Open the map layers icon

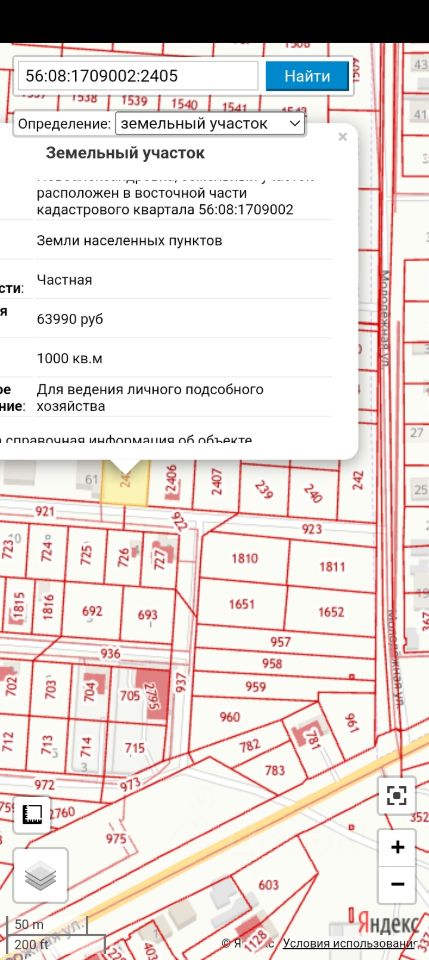(x=40, y=875)
